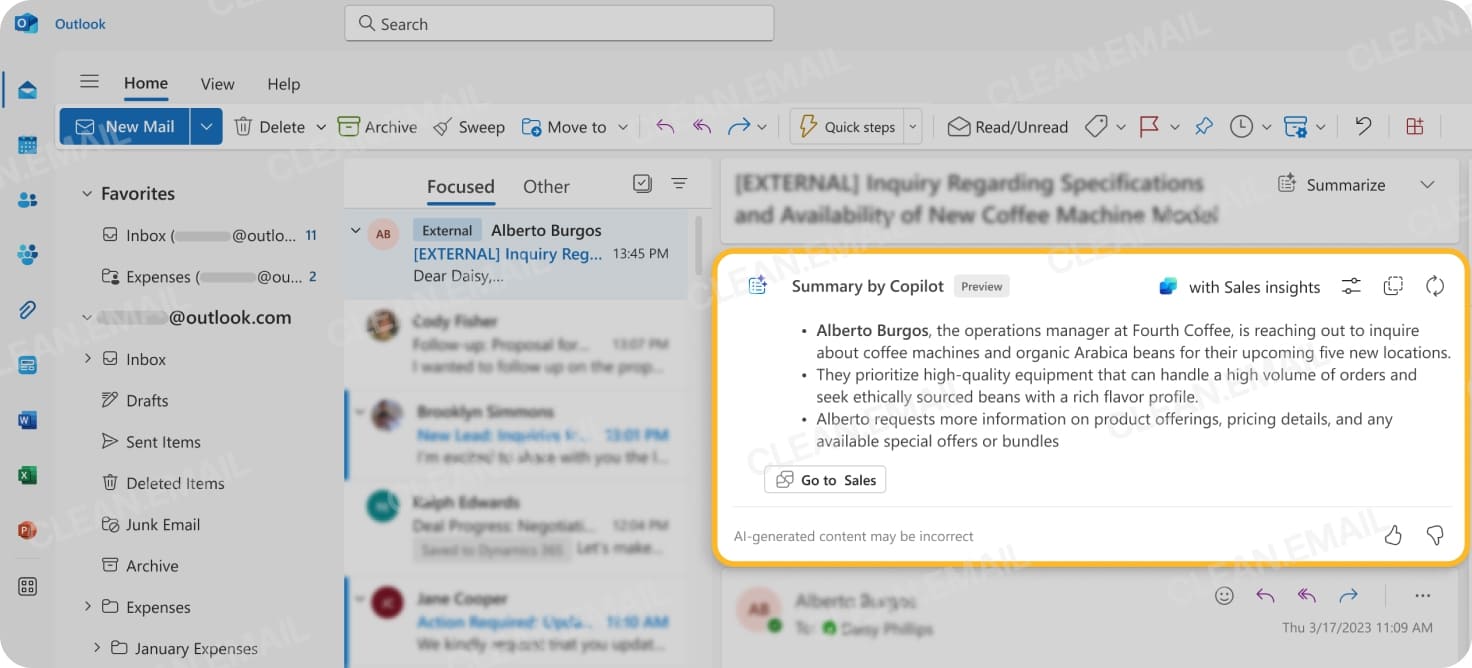Give thumbs up to the summary
The height and width of the screenshot is (668, 1472).
tap(1393, 536)
